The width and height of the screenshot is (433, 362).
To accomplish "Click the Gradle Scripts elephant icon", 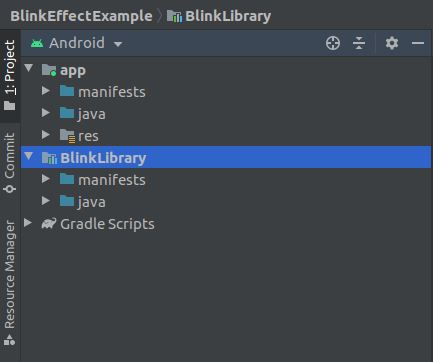I will coord(49,223).
